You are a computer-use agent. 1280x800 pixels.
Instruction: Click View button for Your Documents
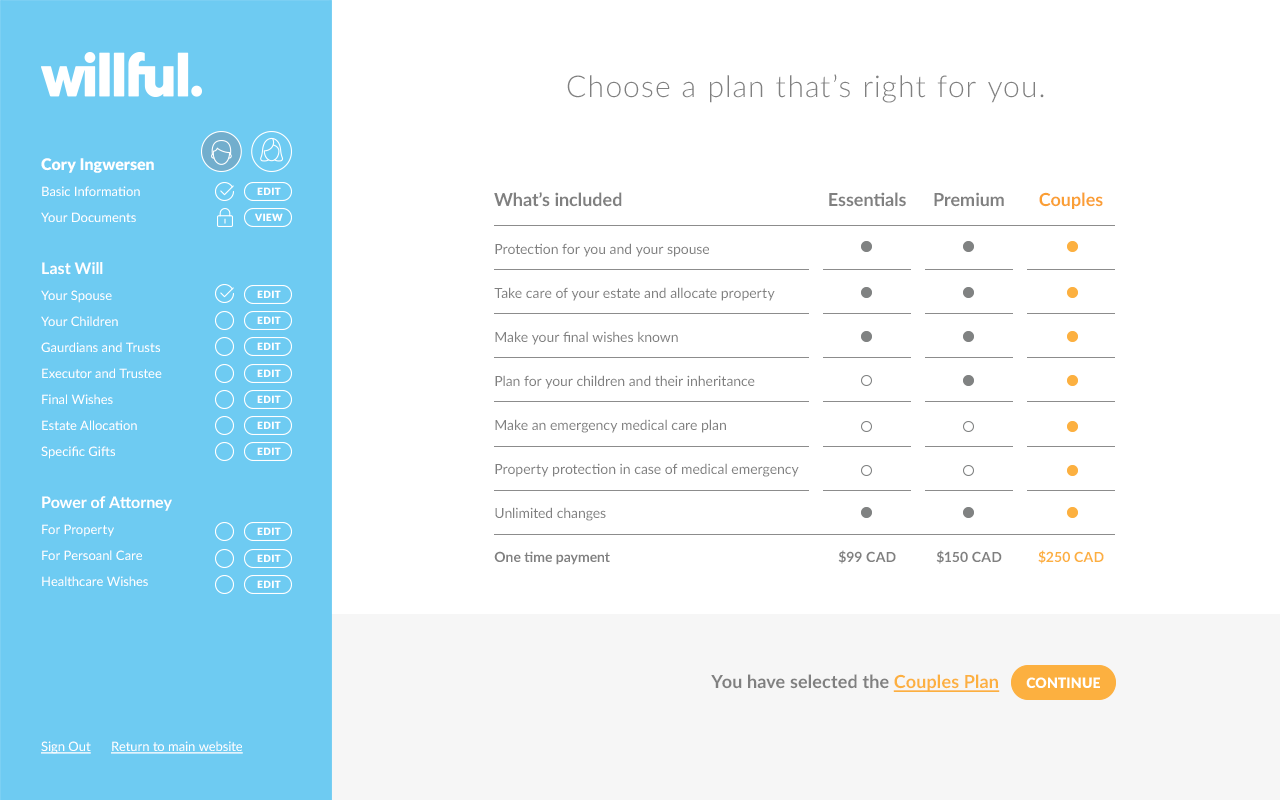tap(268, 218)
